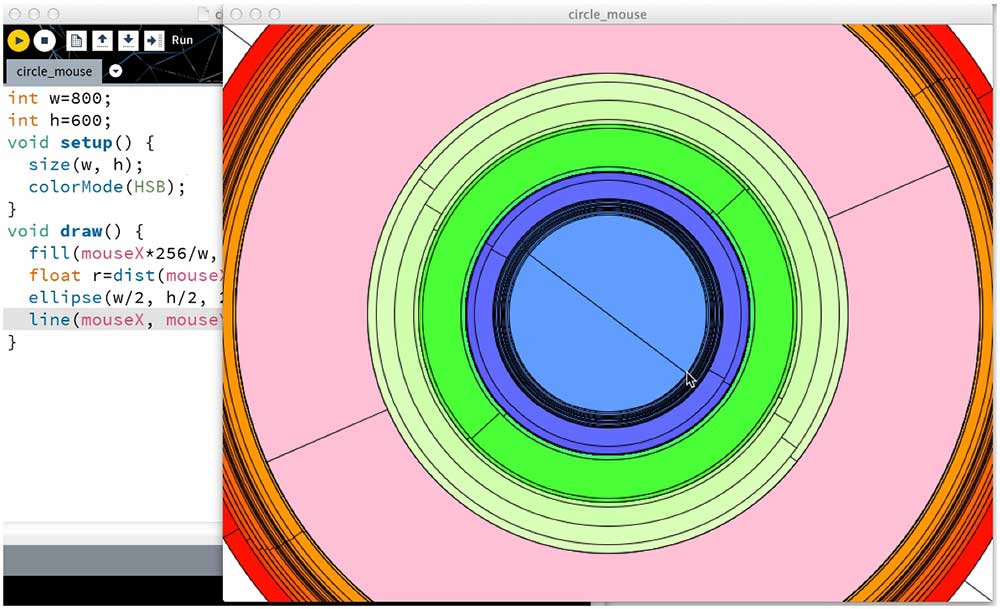The image size is (1000, 609).
Task: Click the 'ellipse(w/2, h/2' line
Action: (126, 298)
